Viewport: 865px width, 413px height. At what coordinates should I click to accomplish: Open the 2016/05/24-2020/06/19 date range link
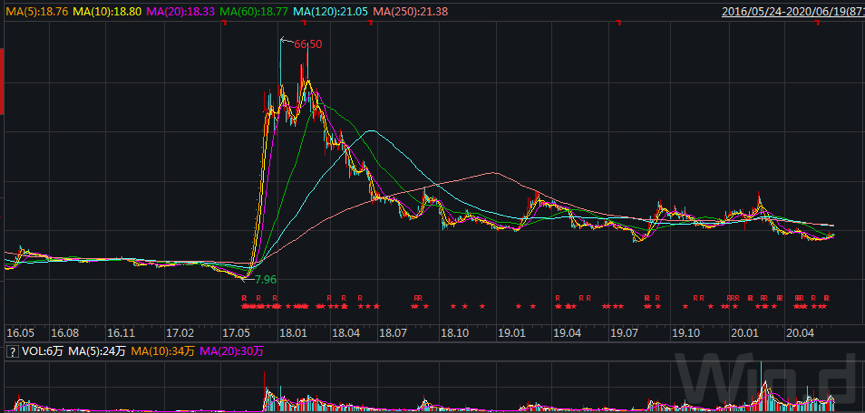(790, 11)
